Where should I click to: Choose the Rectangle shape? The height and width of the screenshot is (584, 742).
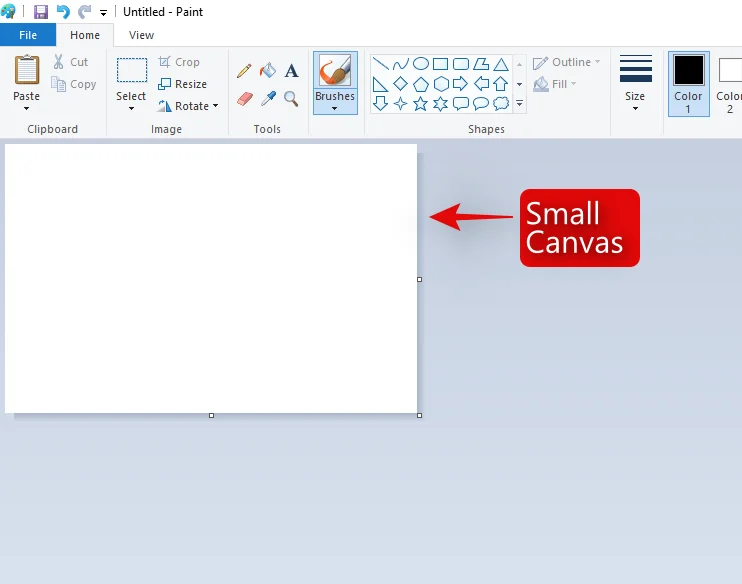coord(441,63)
